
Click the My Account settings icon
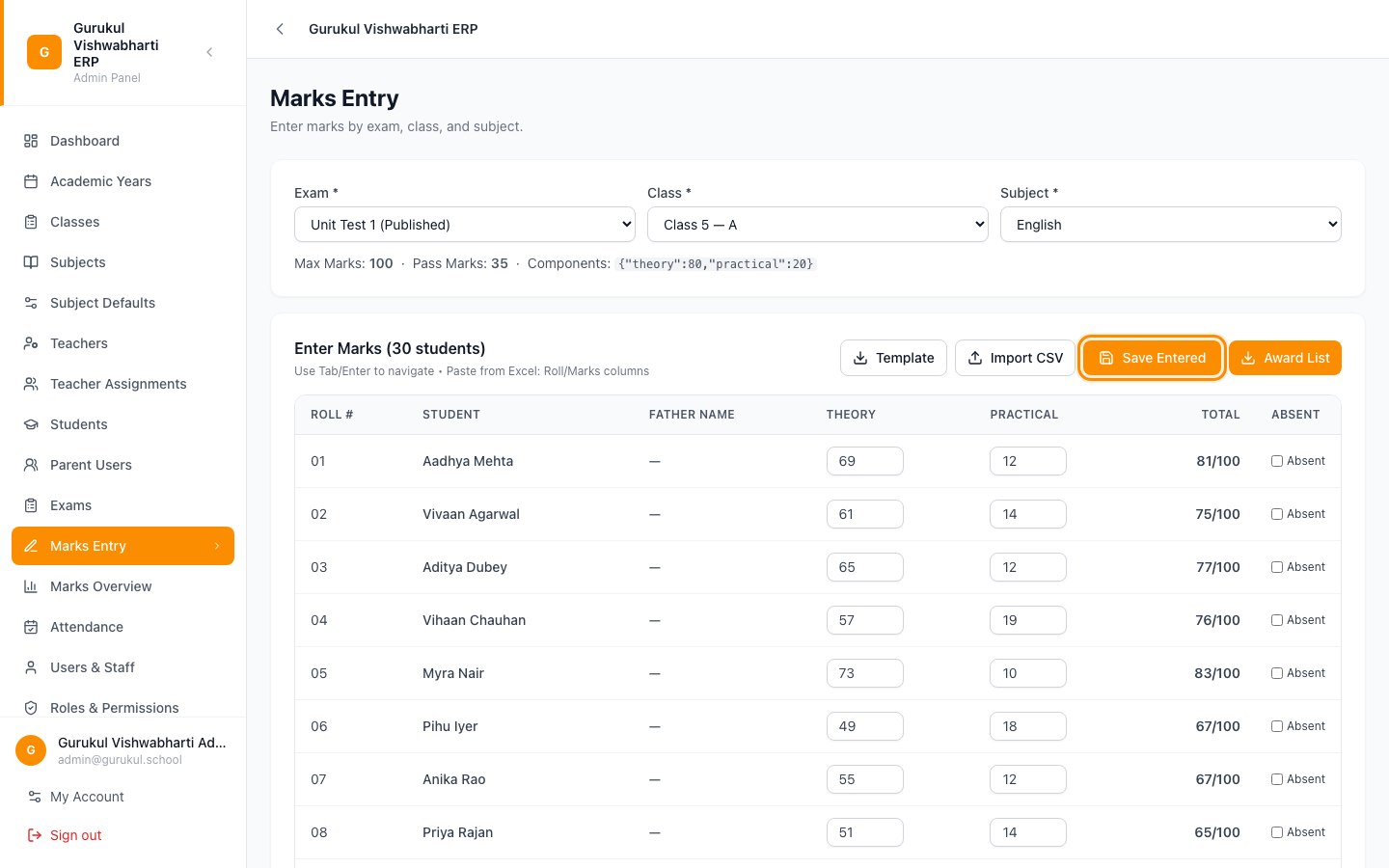pyautogui.click(x=35, y=797)
